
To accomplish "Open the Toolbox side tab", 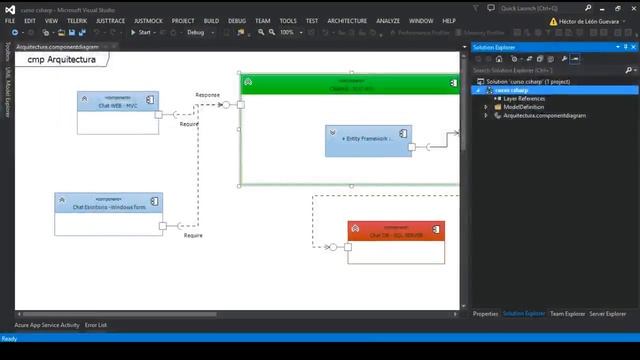I will tap(7, 51).
